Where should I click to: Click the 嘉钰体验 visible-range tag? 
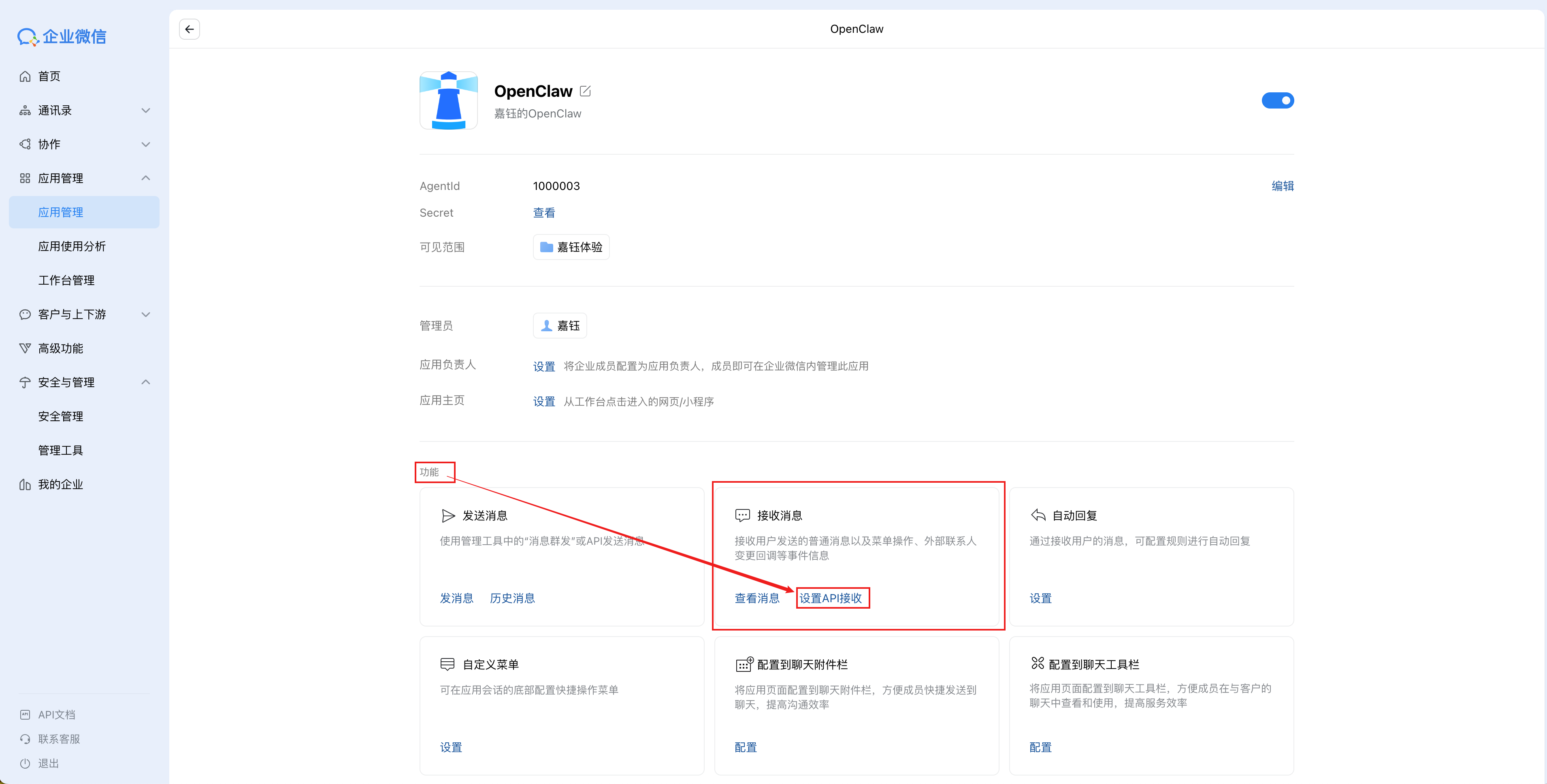pos(571,247)
